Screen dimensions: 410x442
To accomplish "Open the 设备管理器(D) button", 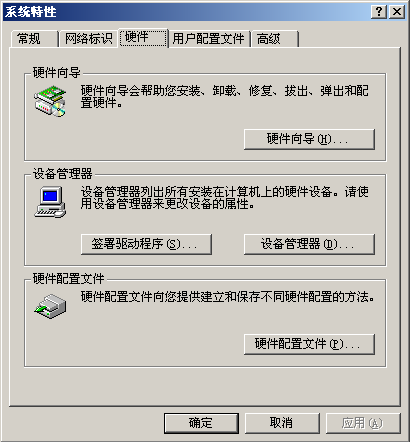I will point(309,244).
